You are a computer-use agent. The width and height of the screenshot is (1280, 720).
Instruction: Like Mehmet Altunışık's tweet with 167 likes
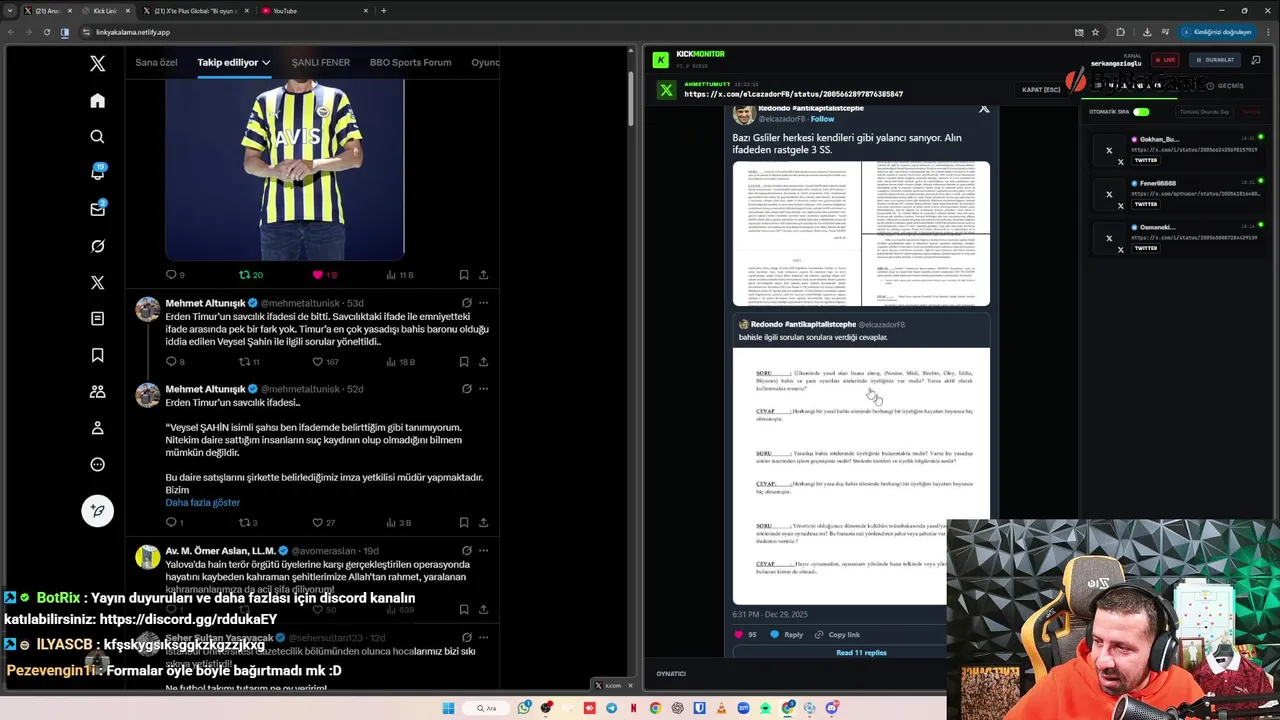click(318, 362)
